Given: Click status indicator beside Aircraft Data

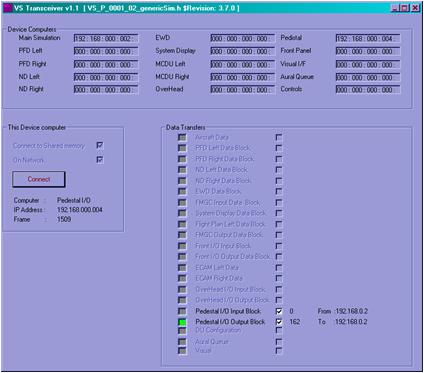Looking at the screenshot, I should pyautogui.click(x=182, y=137).
